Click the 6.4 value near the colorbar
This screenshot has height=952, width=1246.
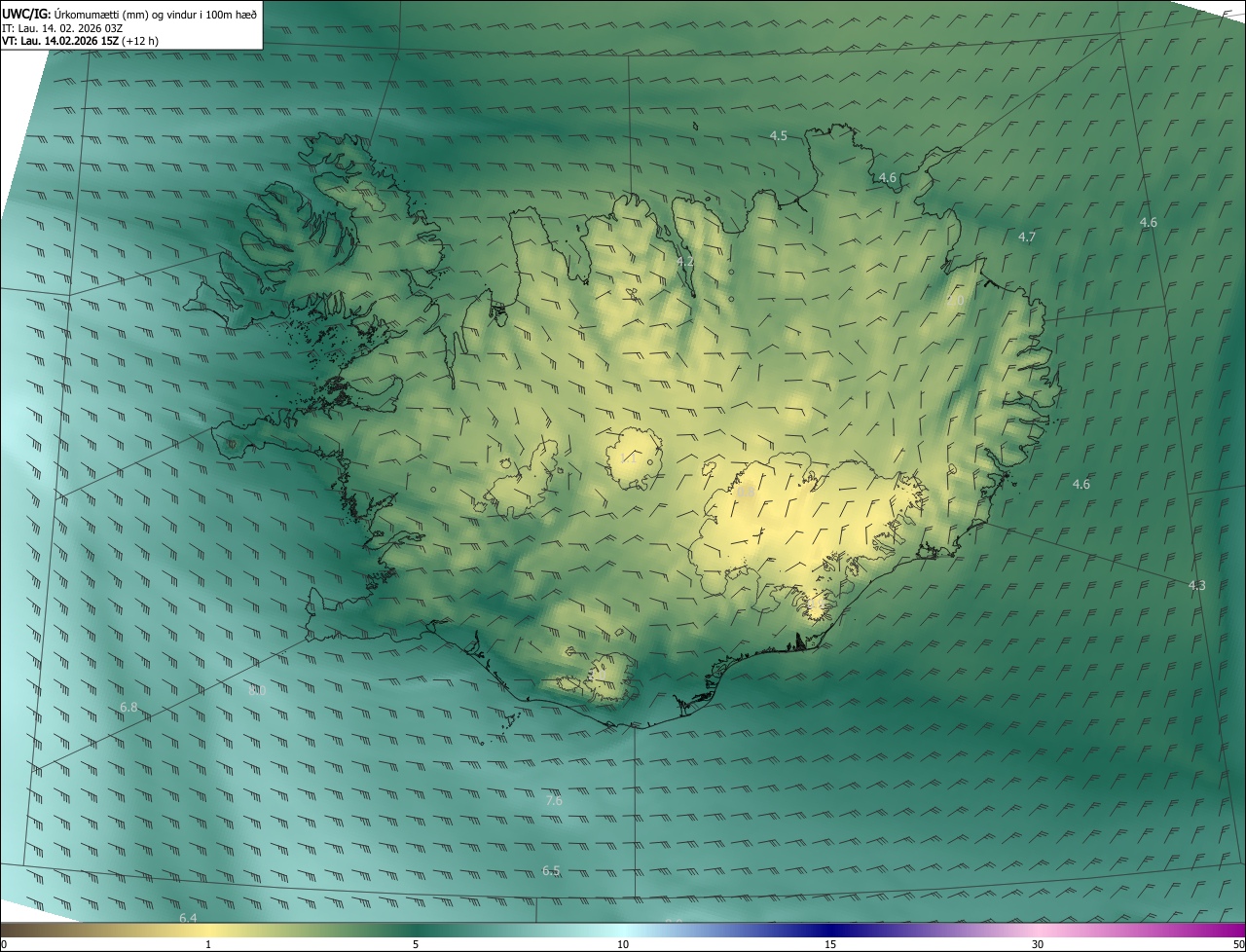(x=188, y=918)
